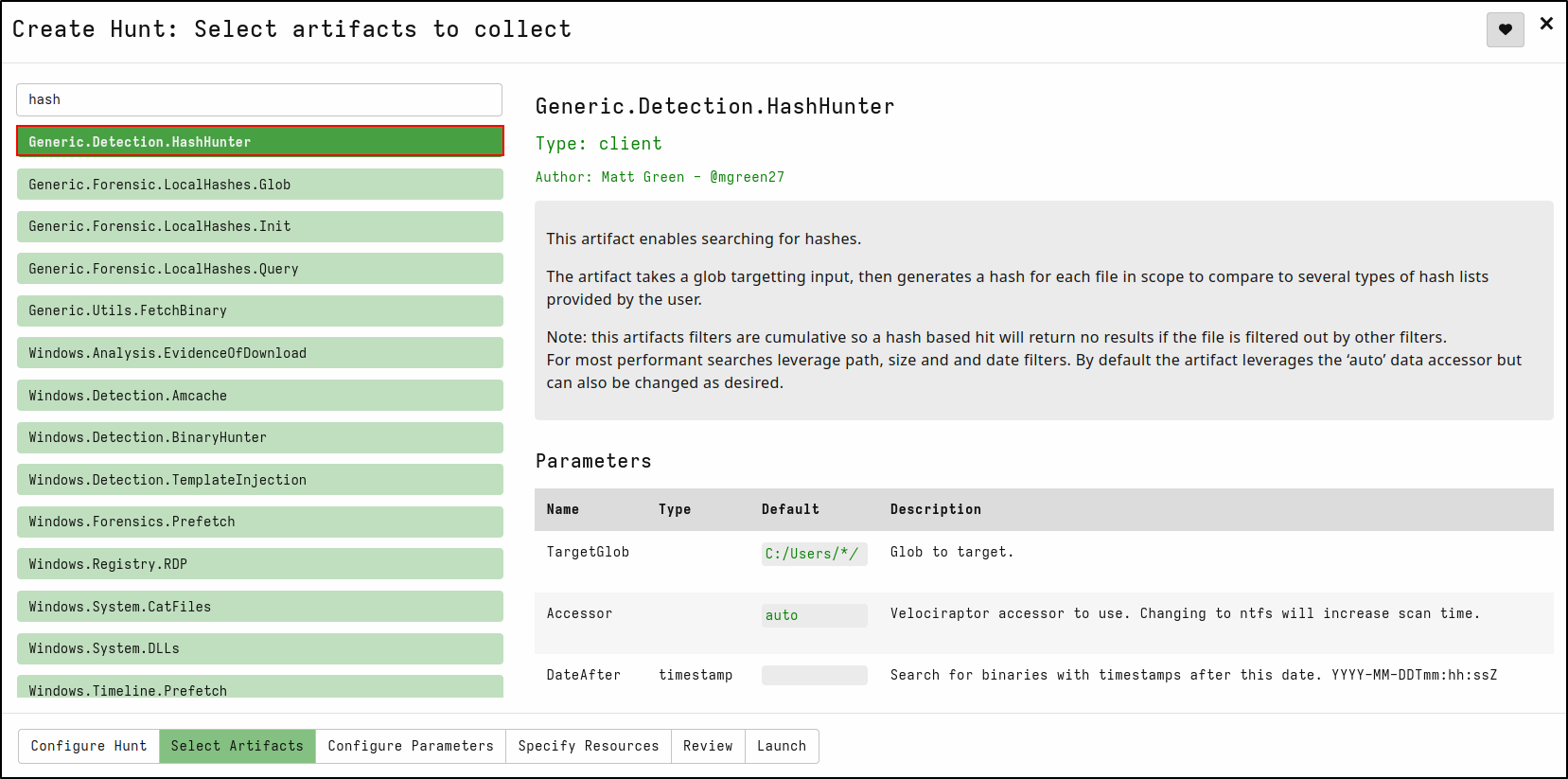The height and width of the screenshot is (779, 1568).
Task: Open the Configure Parameters step
Action: tap(411, 746)
